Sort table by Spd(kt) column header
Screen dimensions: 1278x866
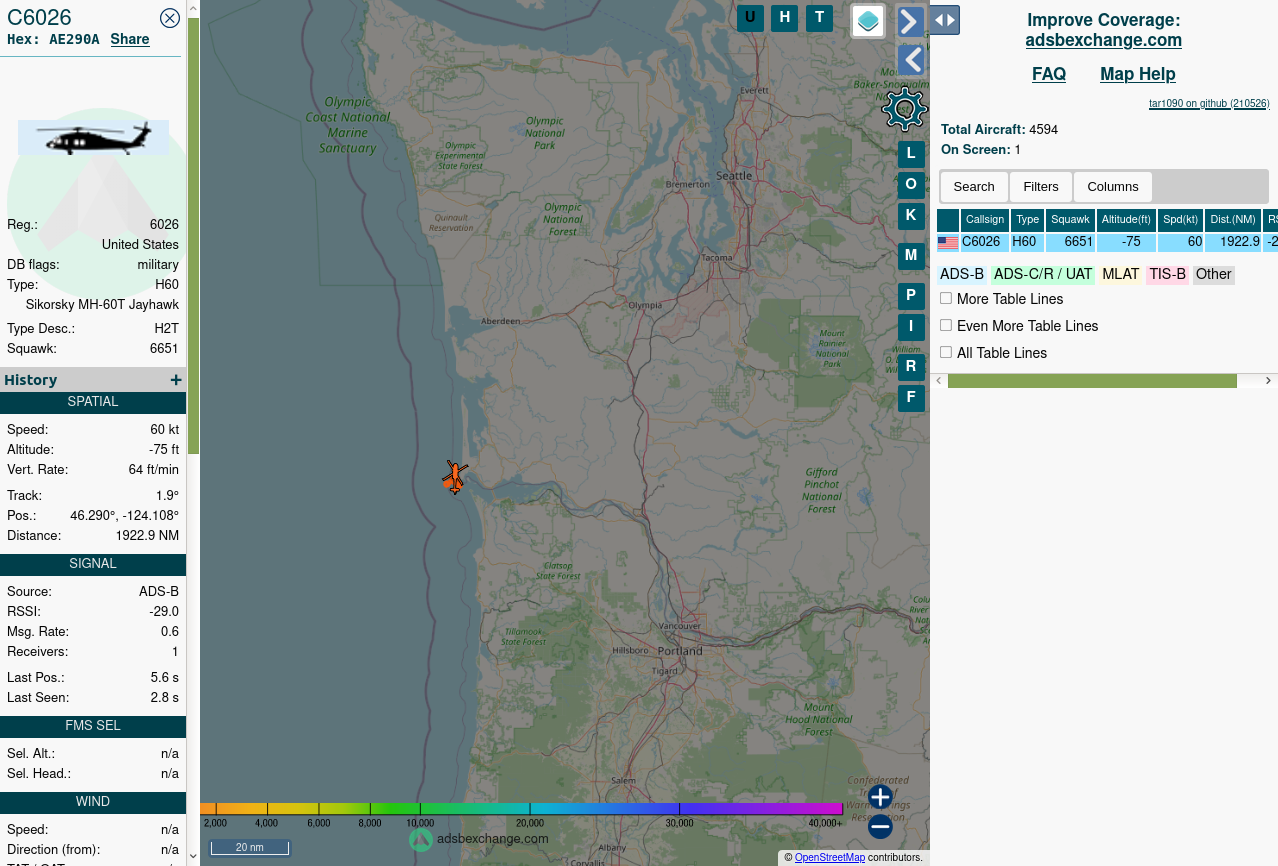[x=1181, y=220]
